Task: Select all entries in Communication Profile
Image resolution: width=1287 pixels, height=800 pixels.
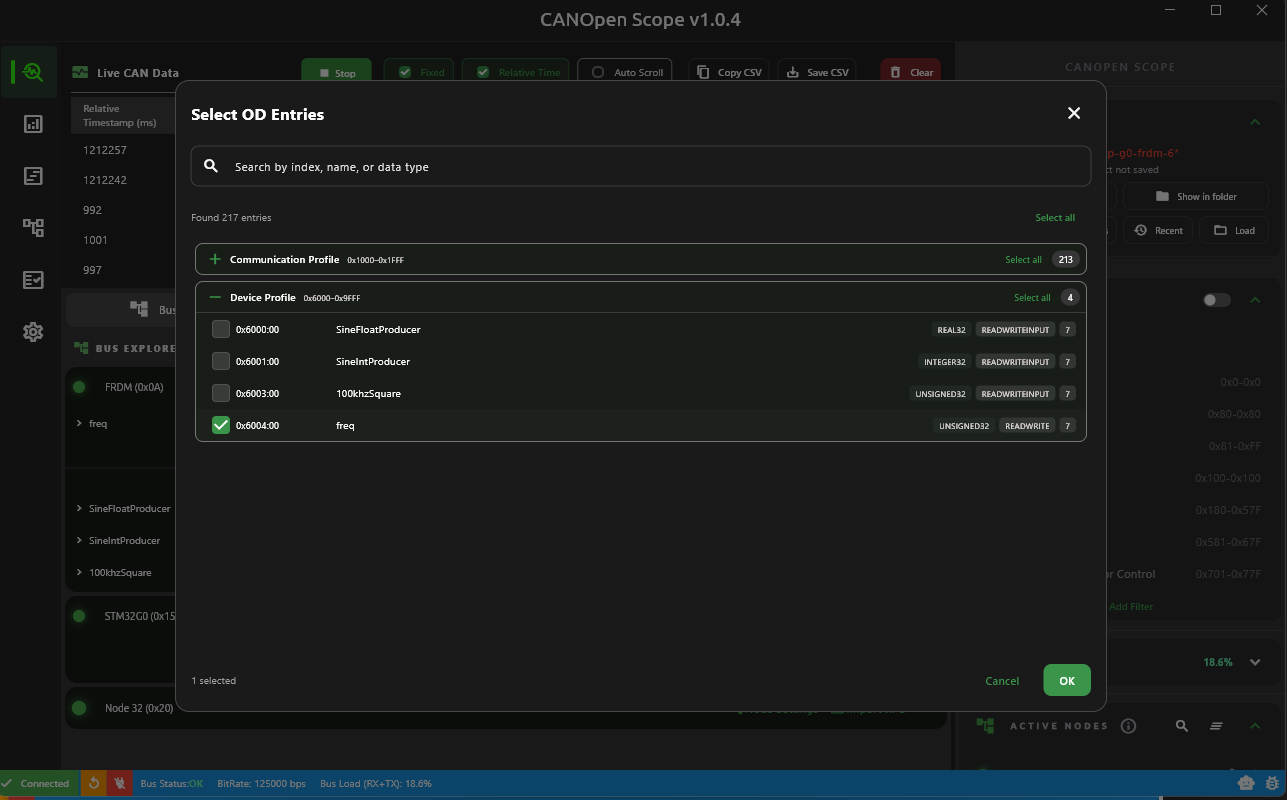Action: 1023,259
